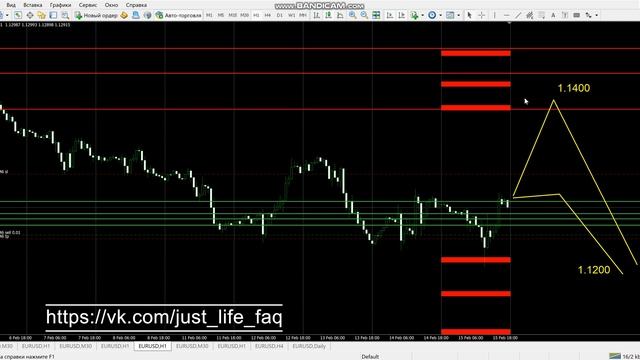Click the Новый ордер button
640x360 pixels.
(96, 15)
